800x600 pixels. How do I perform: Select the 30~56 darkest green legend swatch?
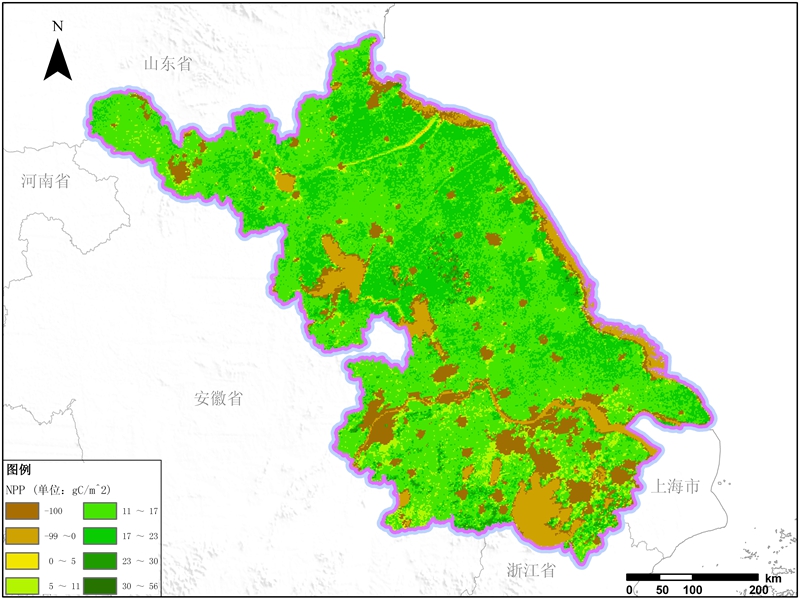click(x=101, y=586)
